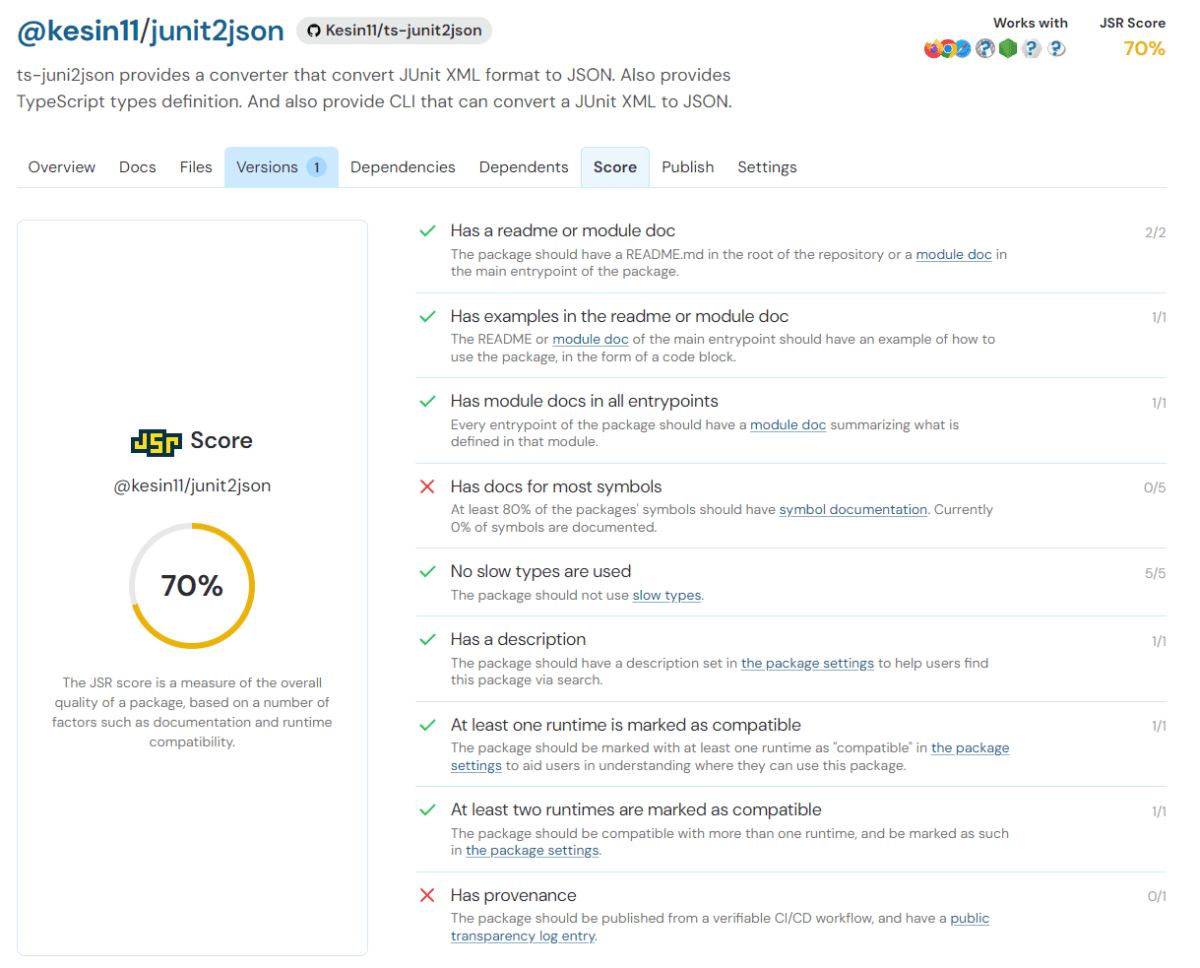Follow the module doc link in the readme row

coord(954,254)
